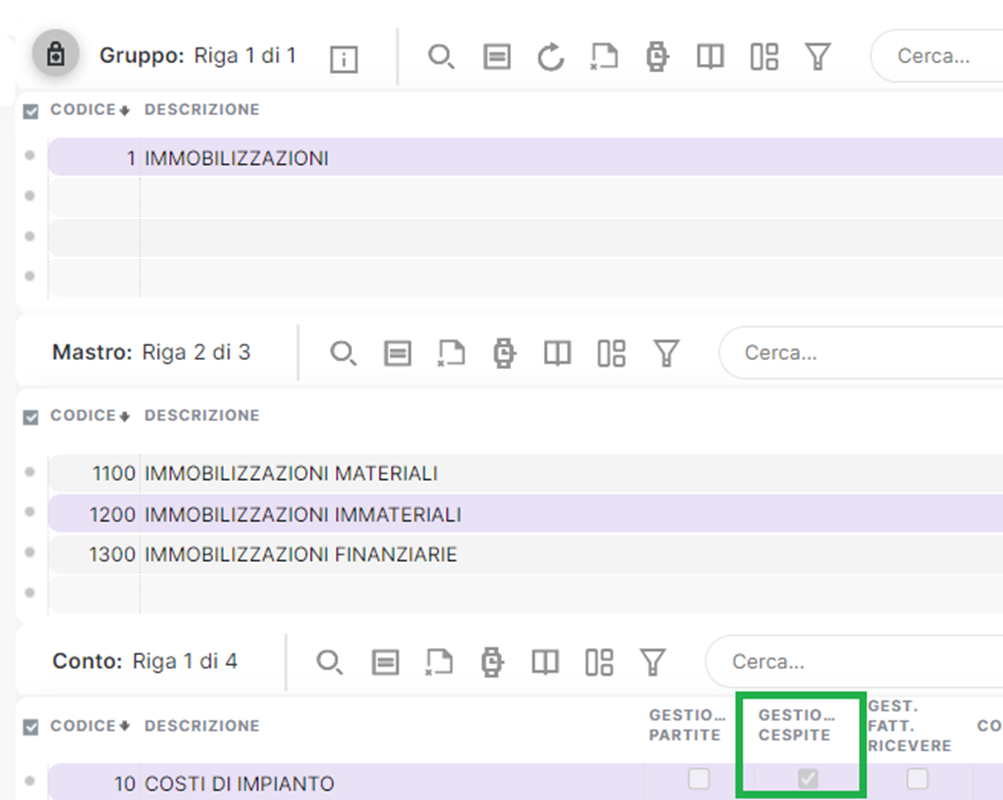Click the watch icon in Mastro toolbar
Screen dimensions: 1003x800
[x=504, y=353]
